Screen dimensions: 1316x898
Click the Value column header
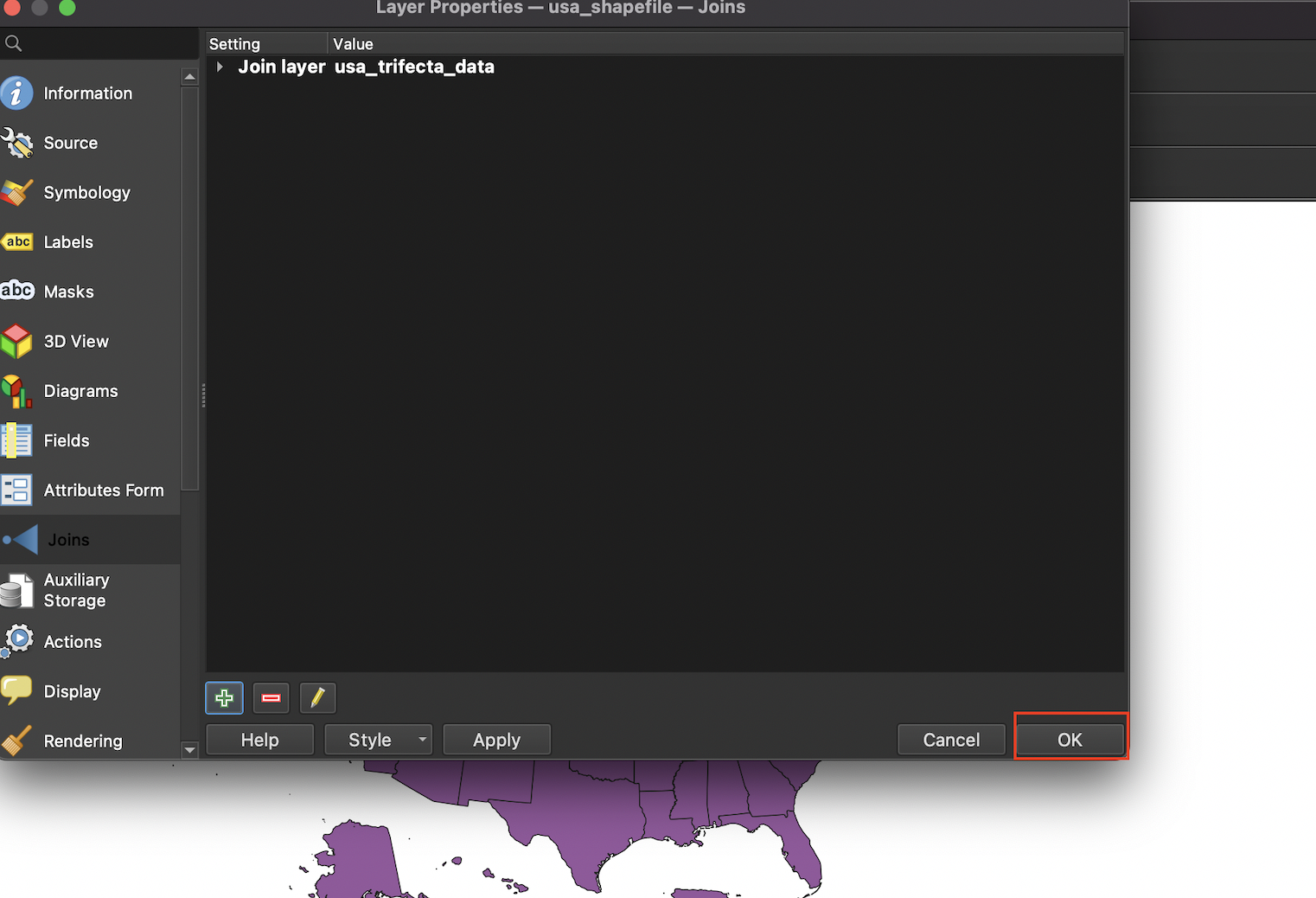(x=353, y=44)
